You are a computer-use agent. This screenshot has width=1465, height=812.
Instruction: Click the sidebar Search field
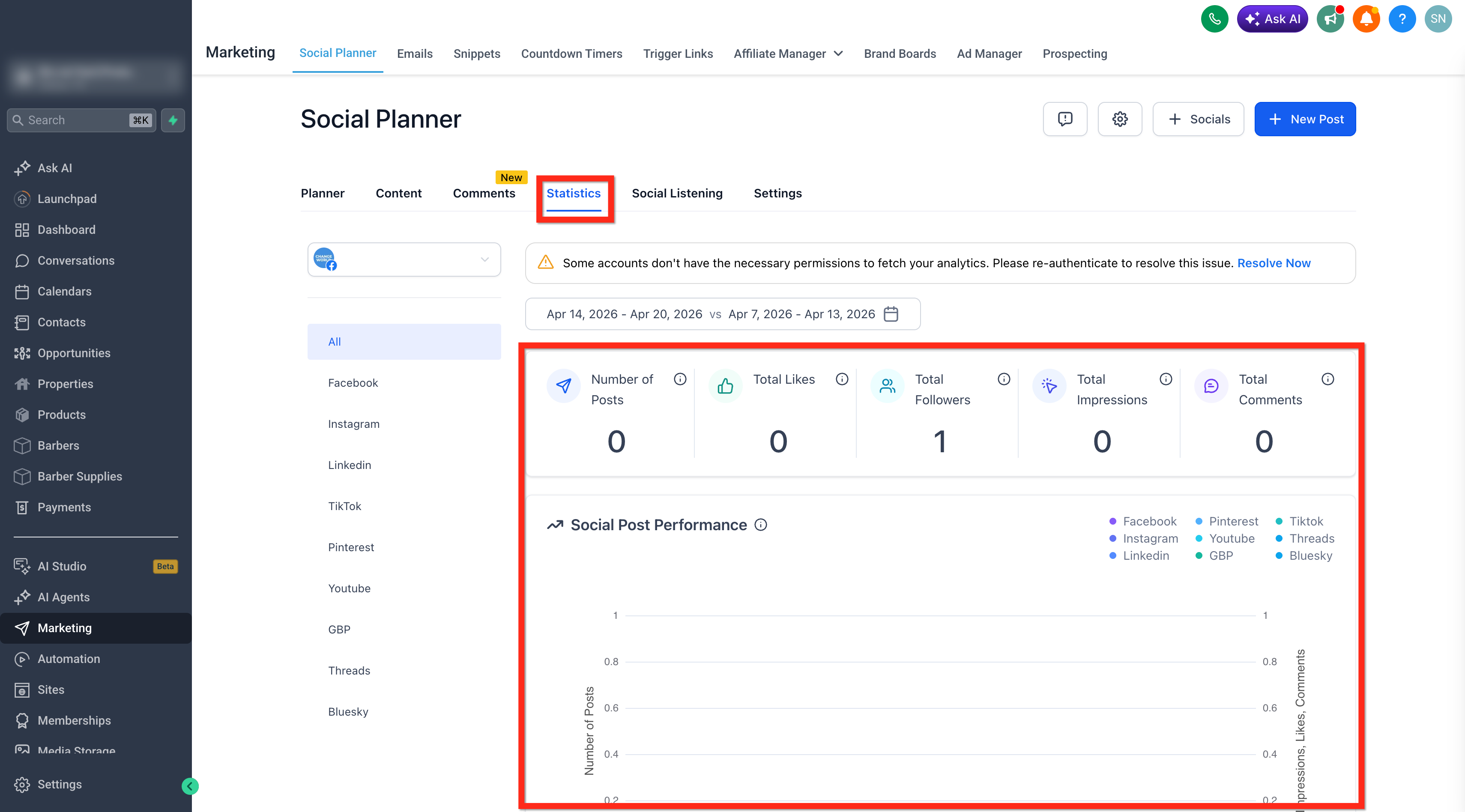pos(81,120)
